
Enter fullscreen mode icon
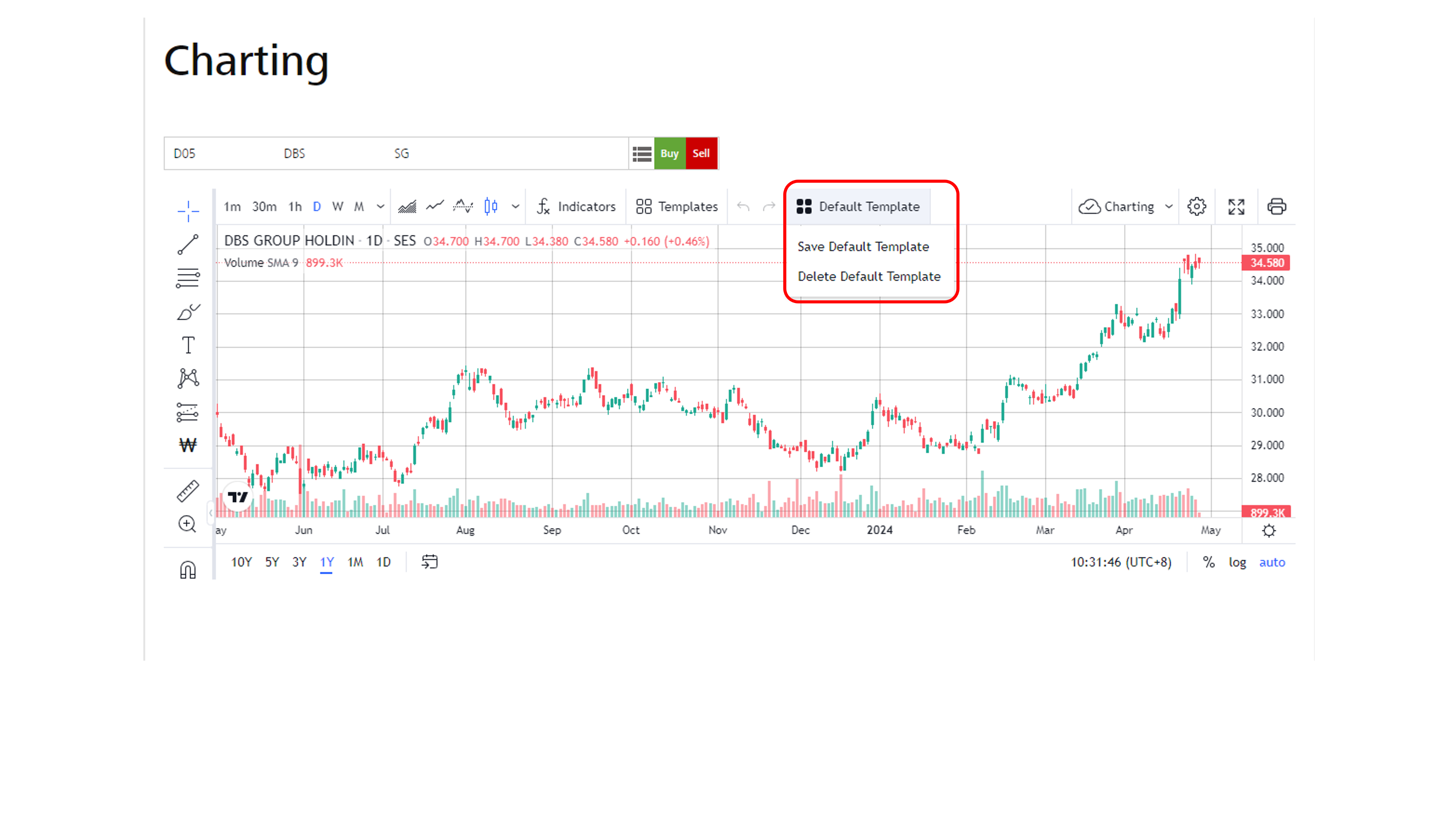pos(1236,206)
